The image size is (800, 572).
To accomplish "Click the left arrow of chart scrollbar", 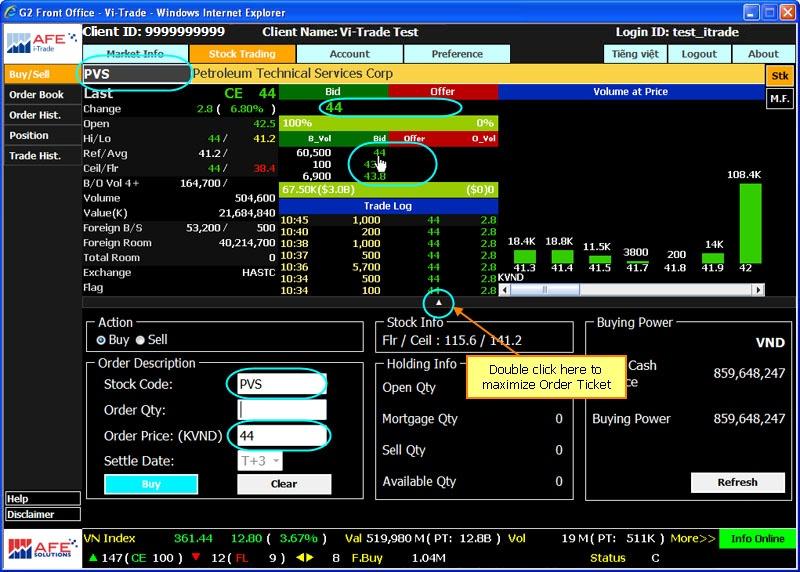I will 505,290.
